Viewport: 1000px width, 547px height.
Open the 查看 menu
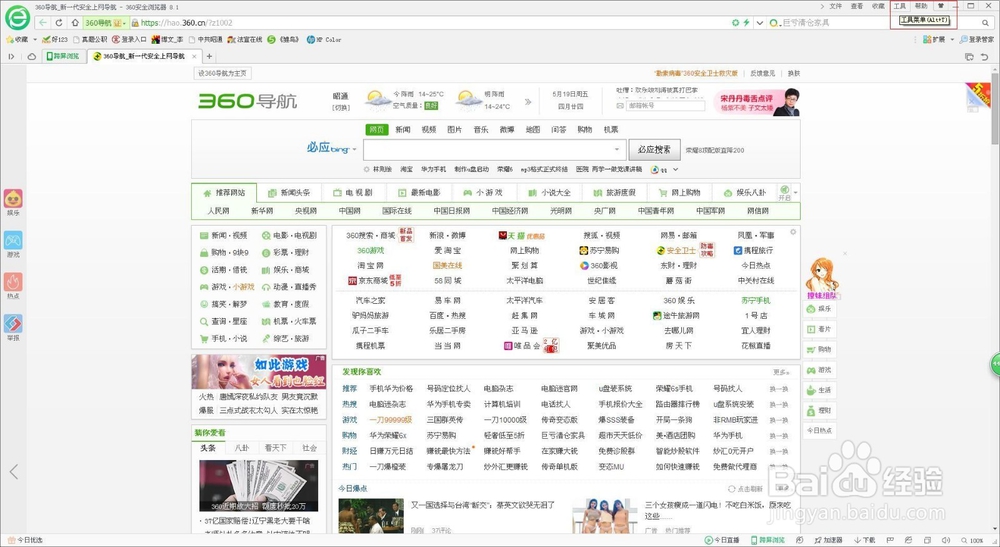[857, 6]
